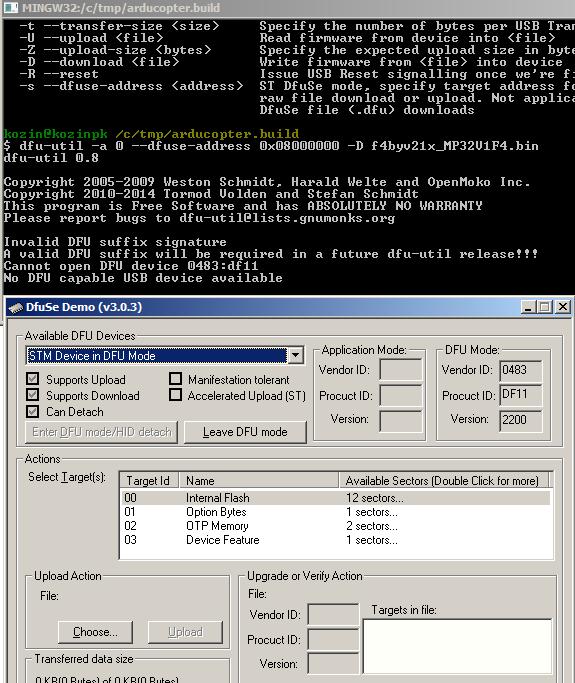This screenshot has width=575, height=683.
Task: Enable Accelerated Upload (ST) checkbox
Action: pyautogui.click(x=175, y=395)
